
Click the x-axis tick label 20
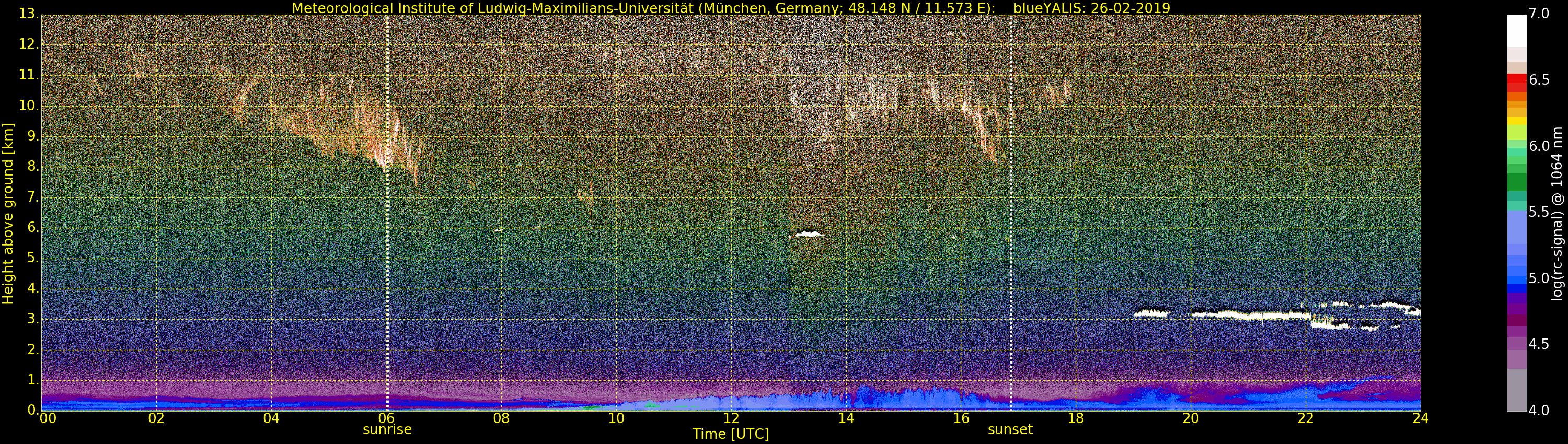pyautogui.click(x=1191, y=418)
